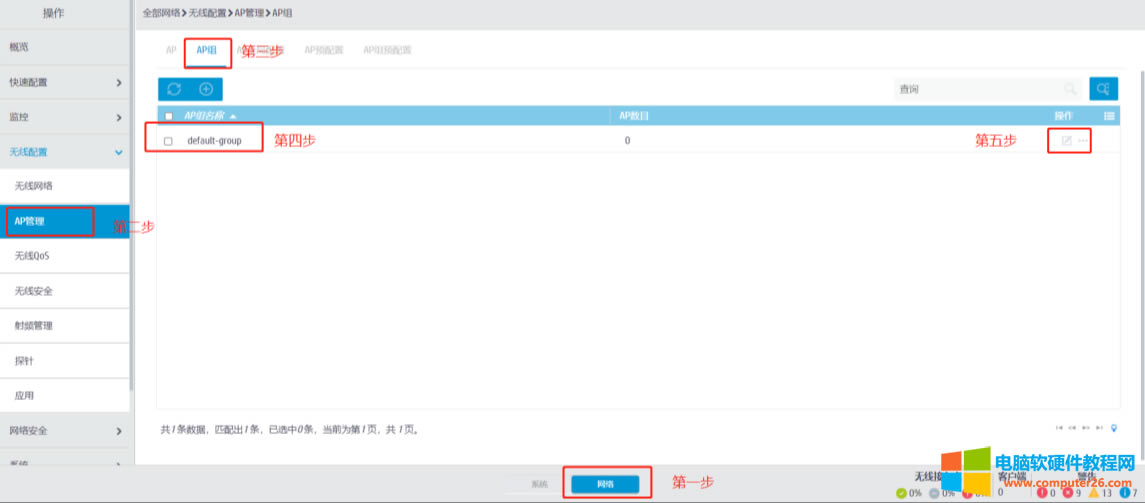Open the column settings icon in header
The width and height of the screenshot is (1145, 503).
(1109, 116)
